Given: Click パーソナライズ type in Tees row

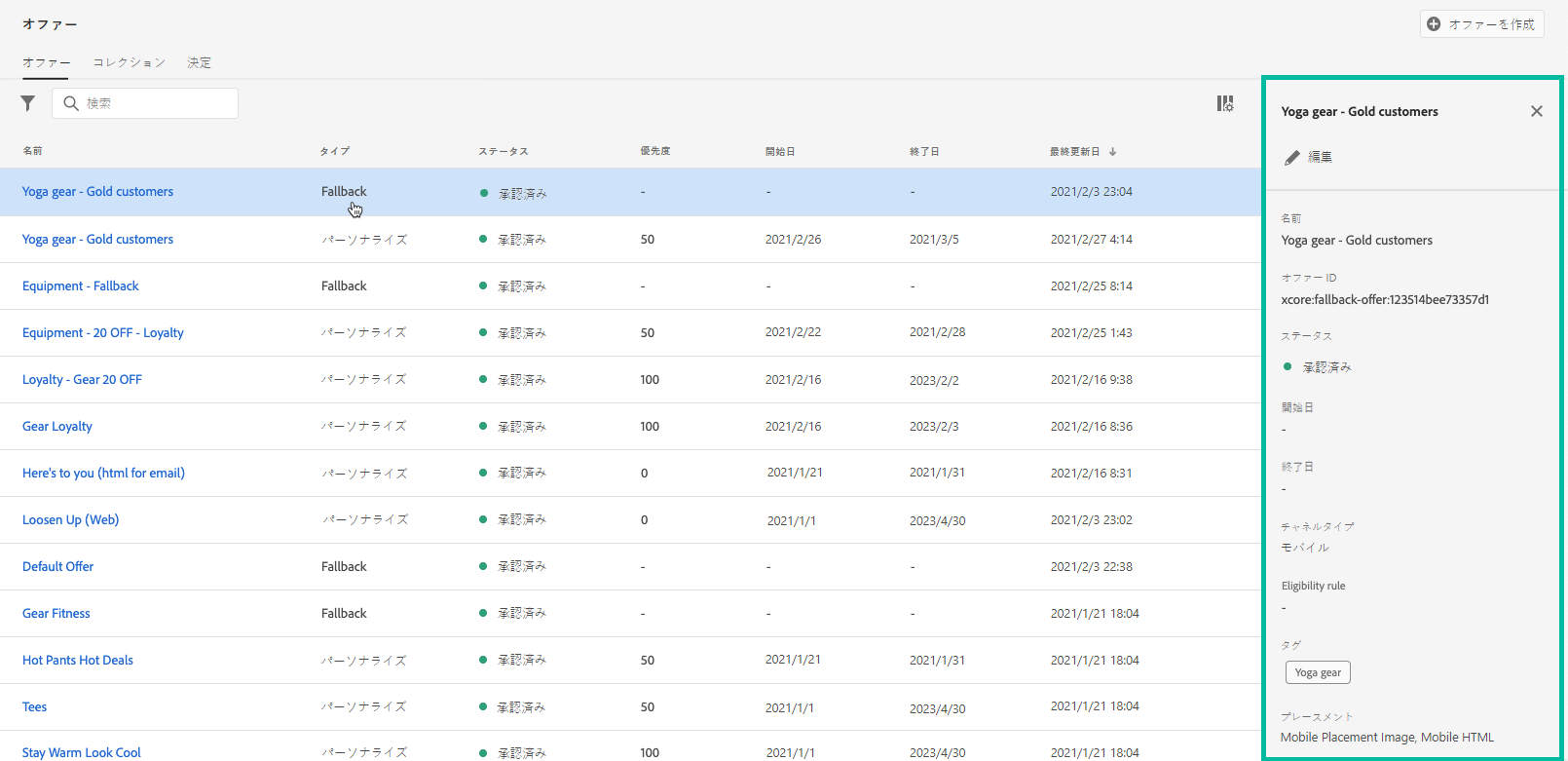Looking at the screenshot, I should coord(364,707).
